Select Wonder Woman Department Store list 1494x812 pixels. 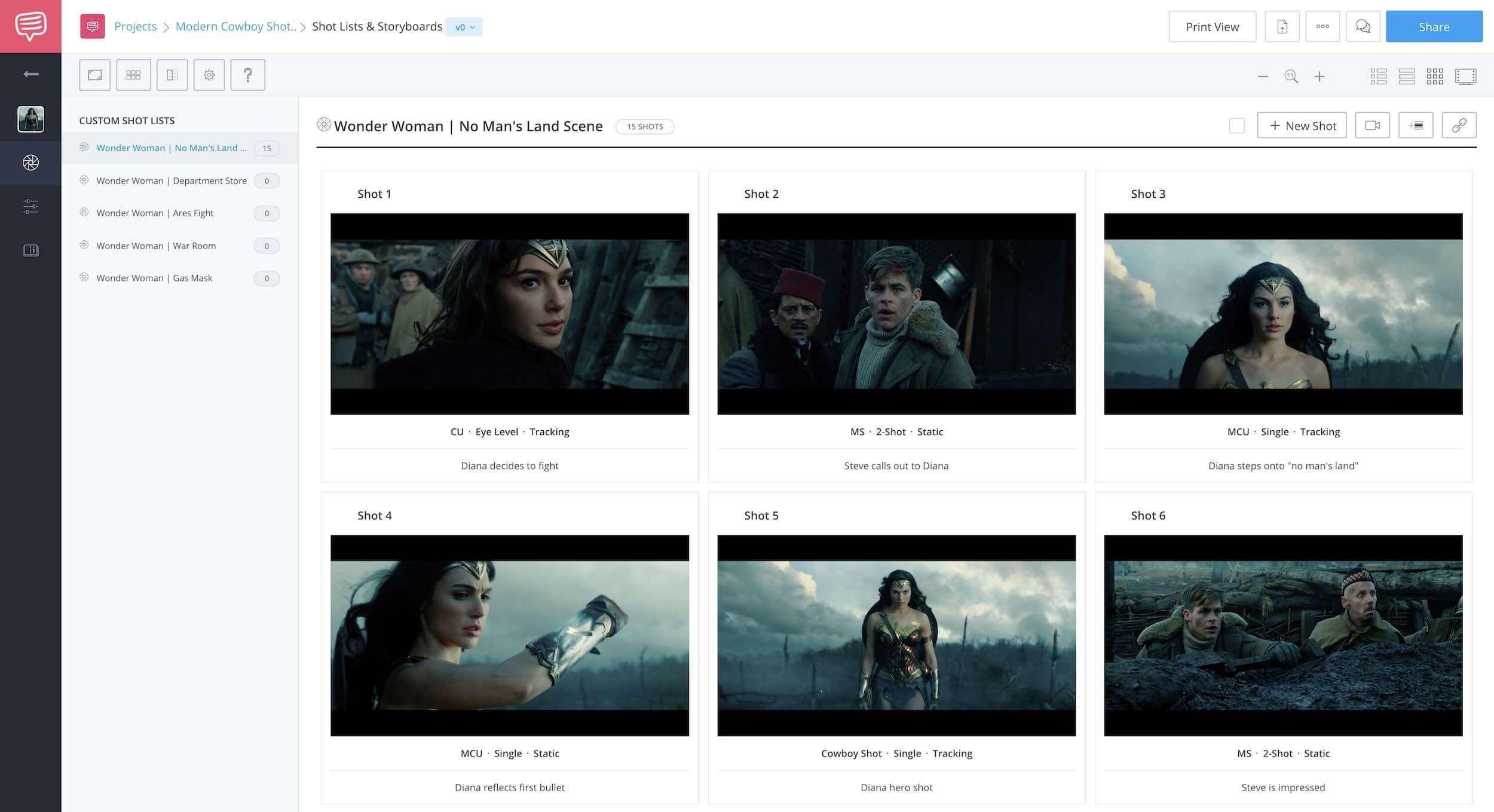point(171,180)
